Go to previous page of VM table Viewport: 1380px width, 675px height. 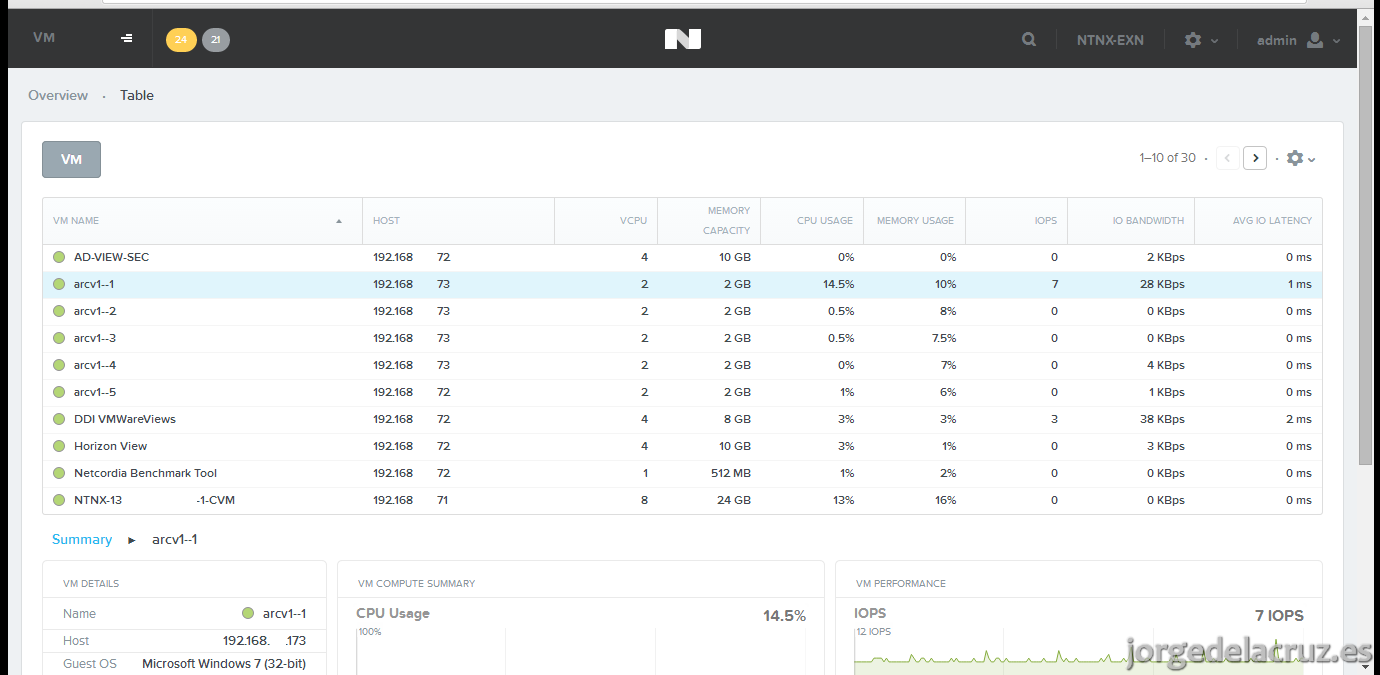point(1228,158)
